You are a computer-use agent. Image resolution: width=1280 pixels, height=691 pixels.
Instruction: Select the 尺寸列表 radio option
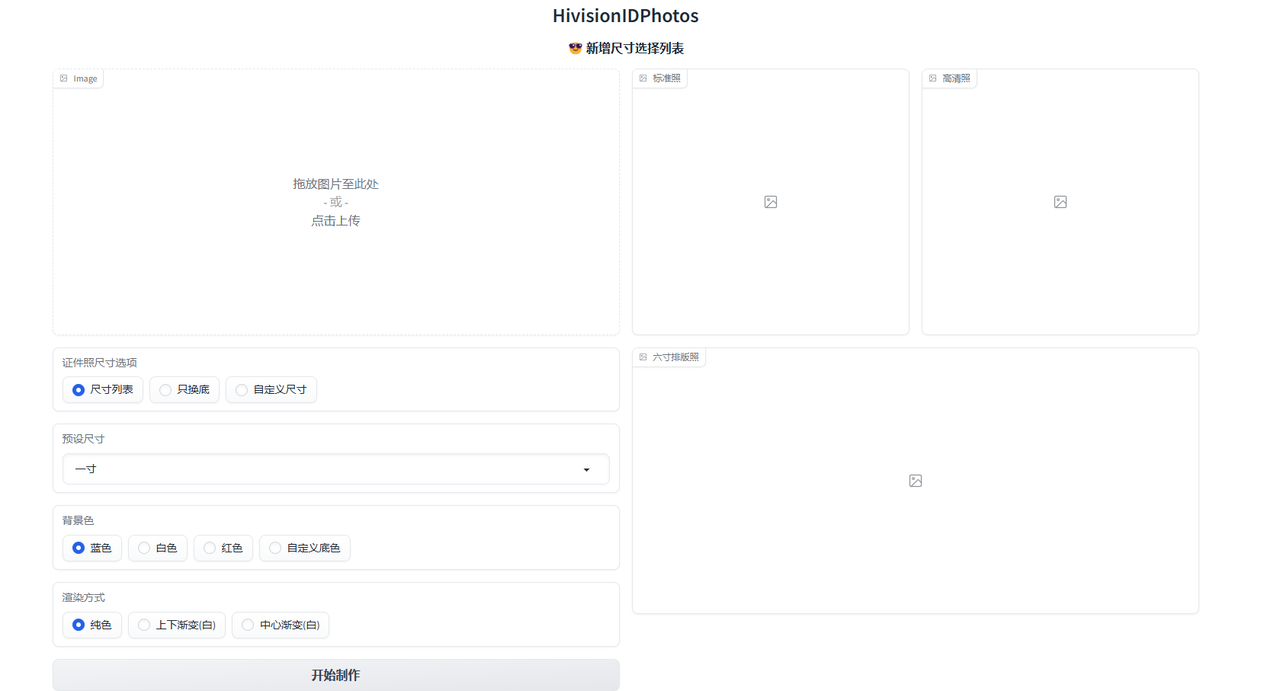[79, 390]
